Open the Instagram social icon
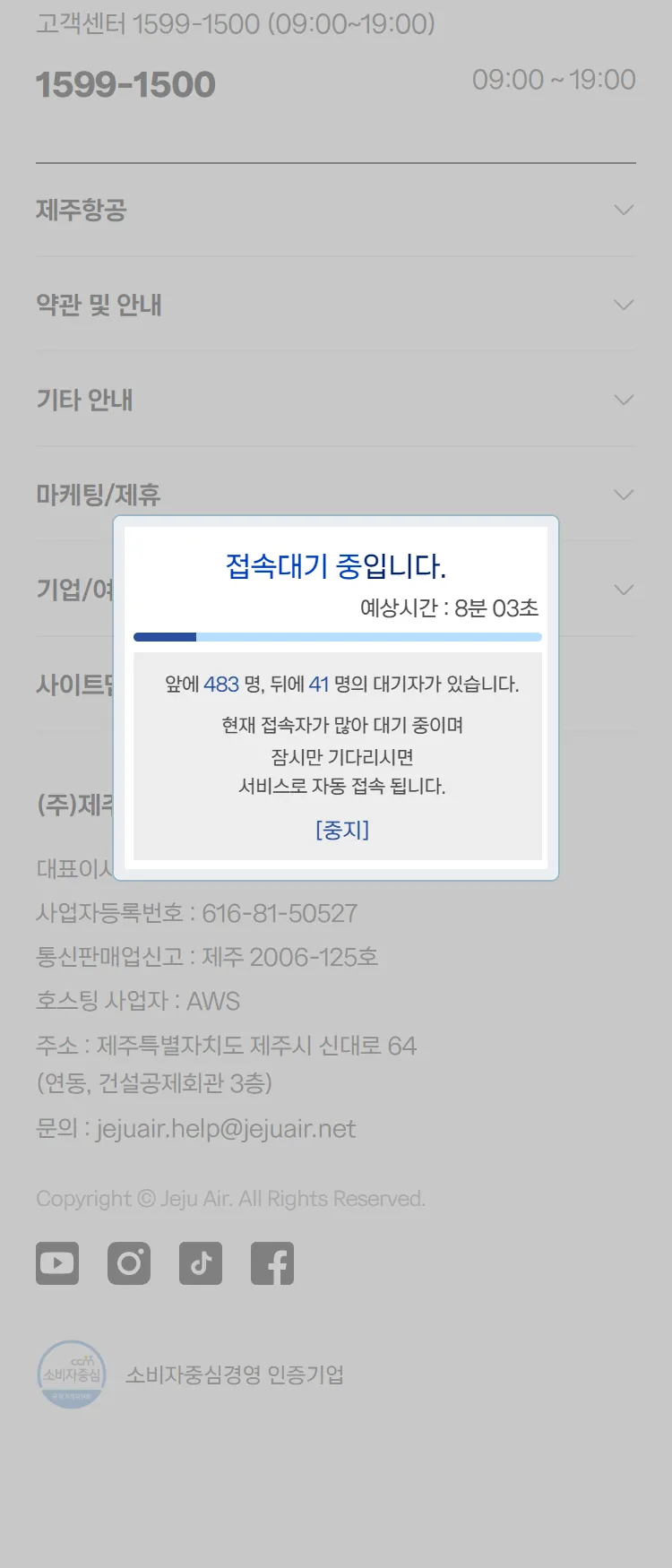Viewport: 672px width, 1568px height. click(x=129, y=1263)
